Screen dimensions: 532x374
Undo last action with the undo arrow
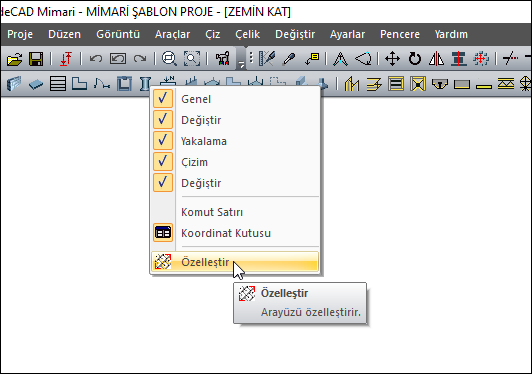coord(96,59)
